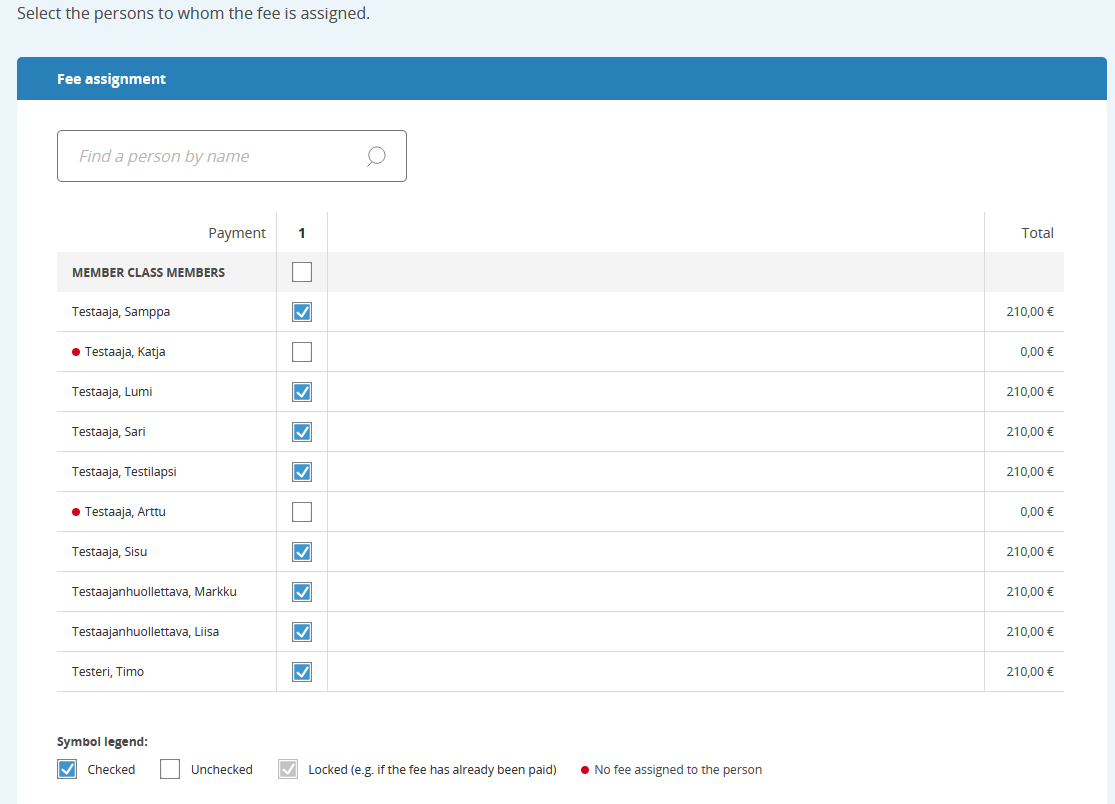The width and height of the screenshot is (1115, 804).
Task: Click 210,00 € total for Testaaja, Sari
Action: [x=1030, y=432]
